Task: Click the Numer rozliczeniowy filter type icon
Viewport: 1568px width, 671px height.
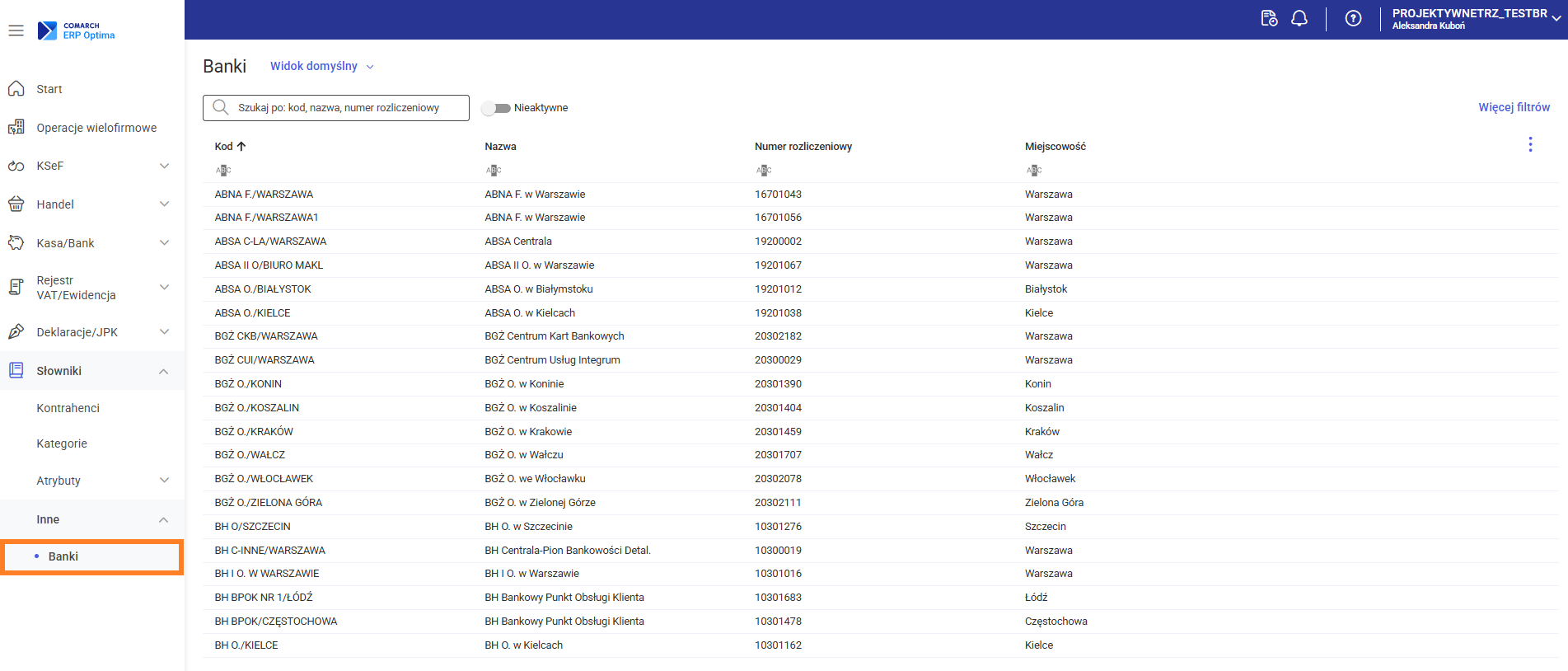Action: coord(764,170)
